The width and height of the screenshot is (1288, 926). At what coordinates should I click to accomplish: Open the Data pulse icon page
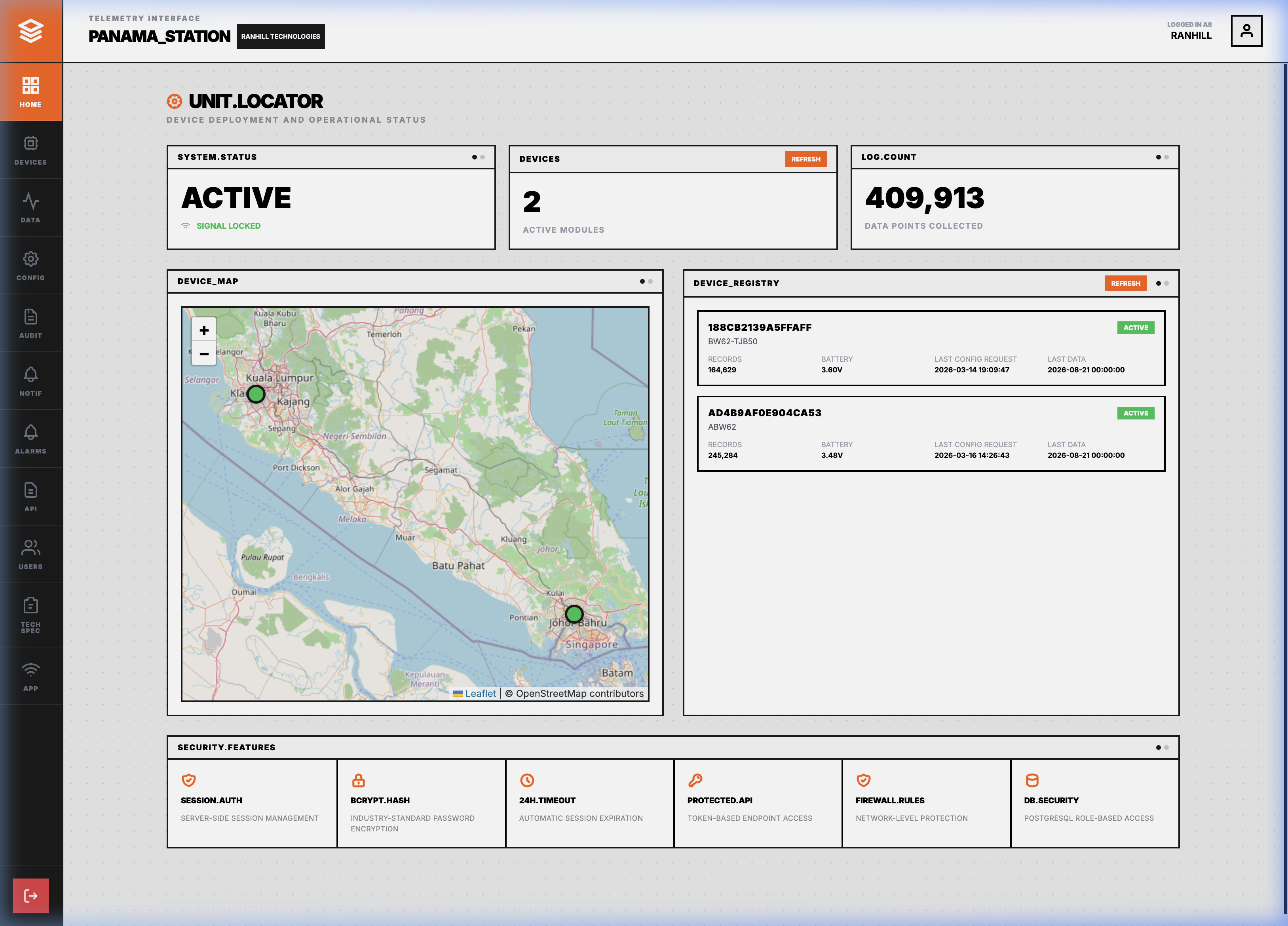tap(30, 208)
